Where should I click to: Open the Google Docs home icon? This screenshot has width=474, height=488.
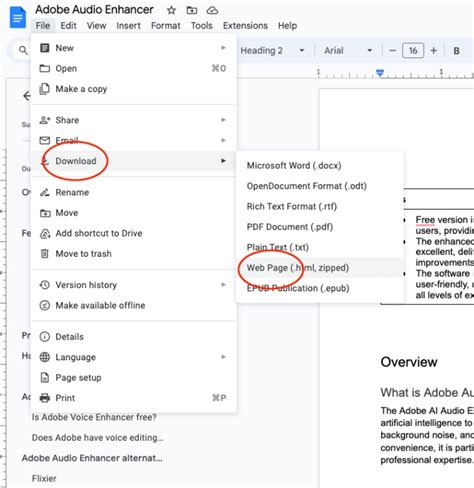click(x=17, y=17)
